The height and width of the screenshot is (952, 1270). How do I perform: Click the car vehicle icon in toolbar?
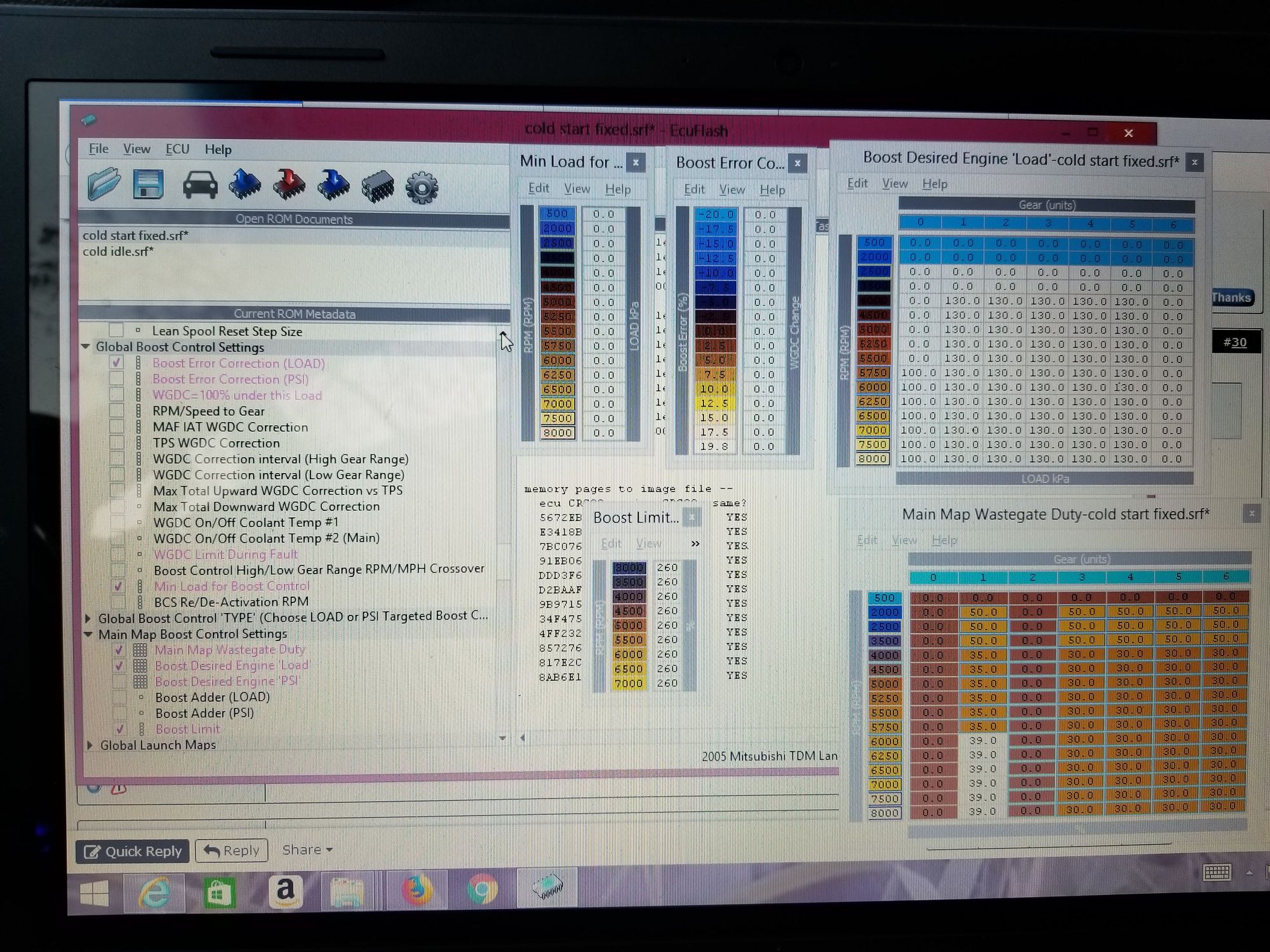[200, 186]
